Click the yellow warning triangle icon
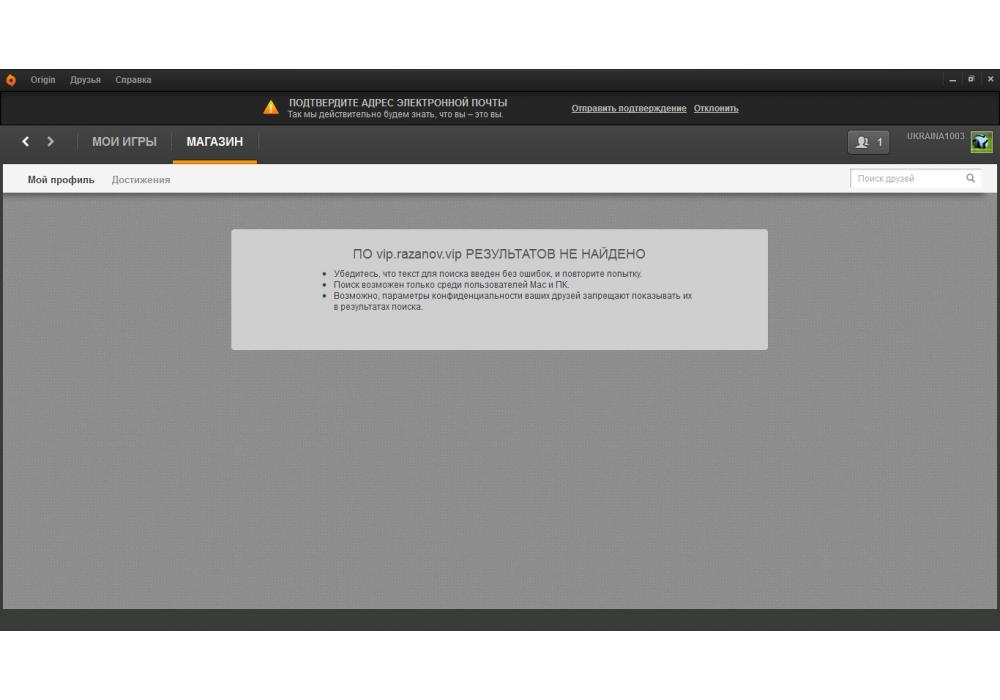The width and height of the screenshot is (1000, 700). 271,107
